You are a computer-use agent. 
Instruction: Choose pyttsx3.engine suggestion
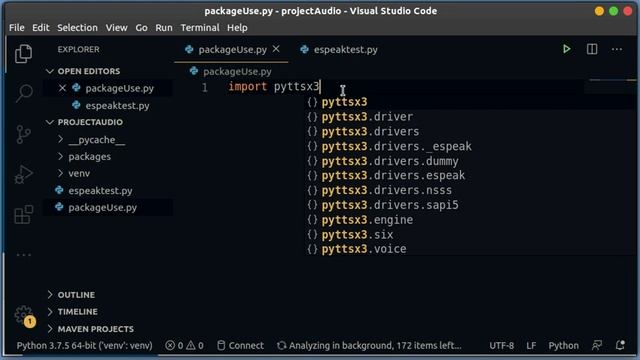click(x=471, y=220)
